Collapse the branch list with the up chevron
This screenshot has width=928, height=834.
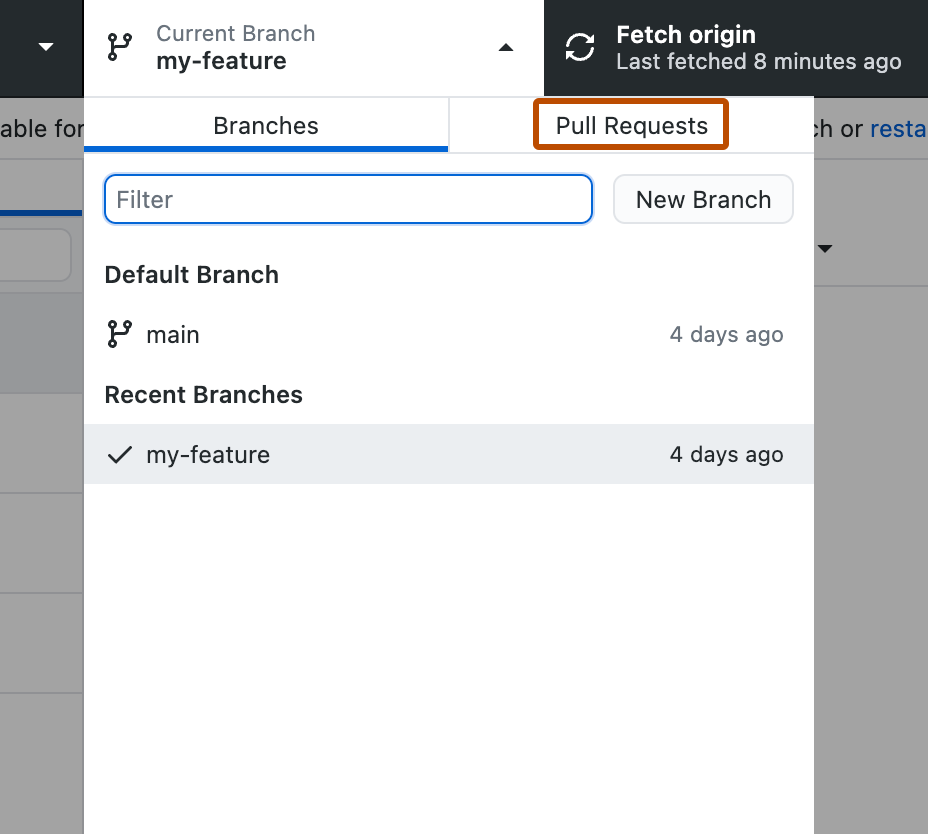tap(506, 46)
